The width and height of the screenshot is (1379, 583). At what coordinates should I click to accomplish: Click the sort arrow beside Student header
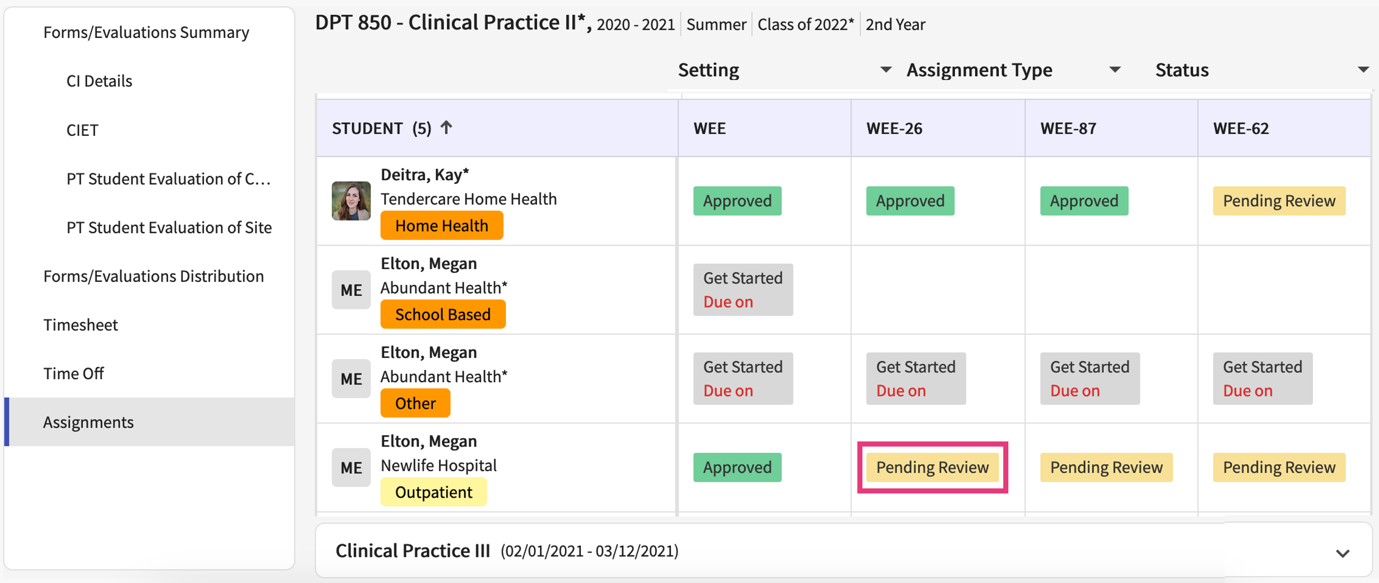tap(446, 127)
